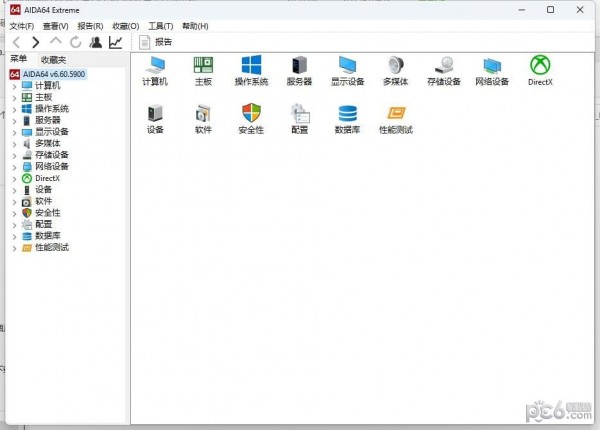Select 网络设备 label in the tree
The height and width of the screenshot is (430, 600).
pos(52,166)
